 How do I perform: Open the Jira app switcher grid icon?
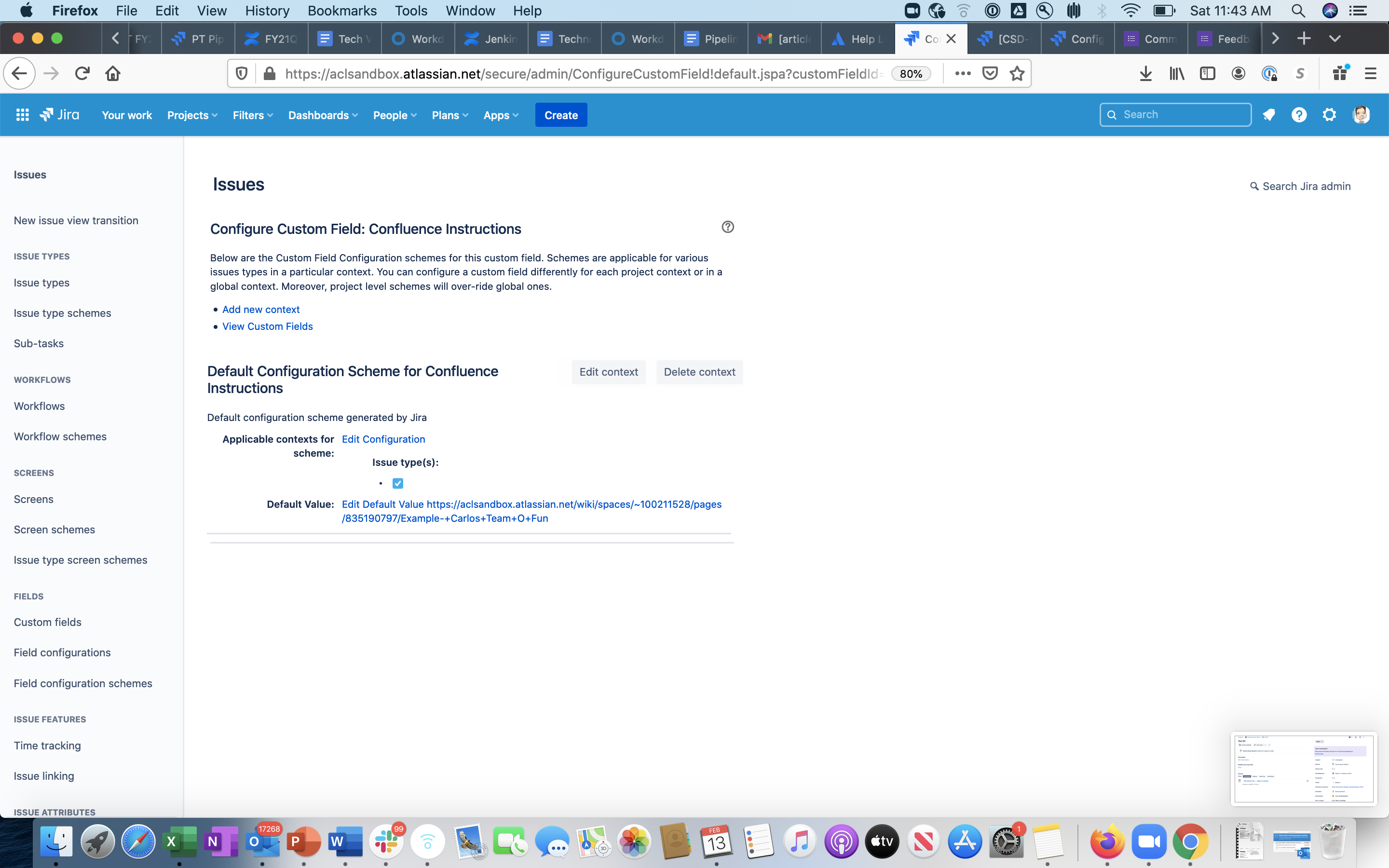point(23,114)
